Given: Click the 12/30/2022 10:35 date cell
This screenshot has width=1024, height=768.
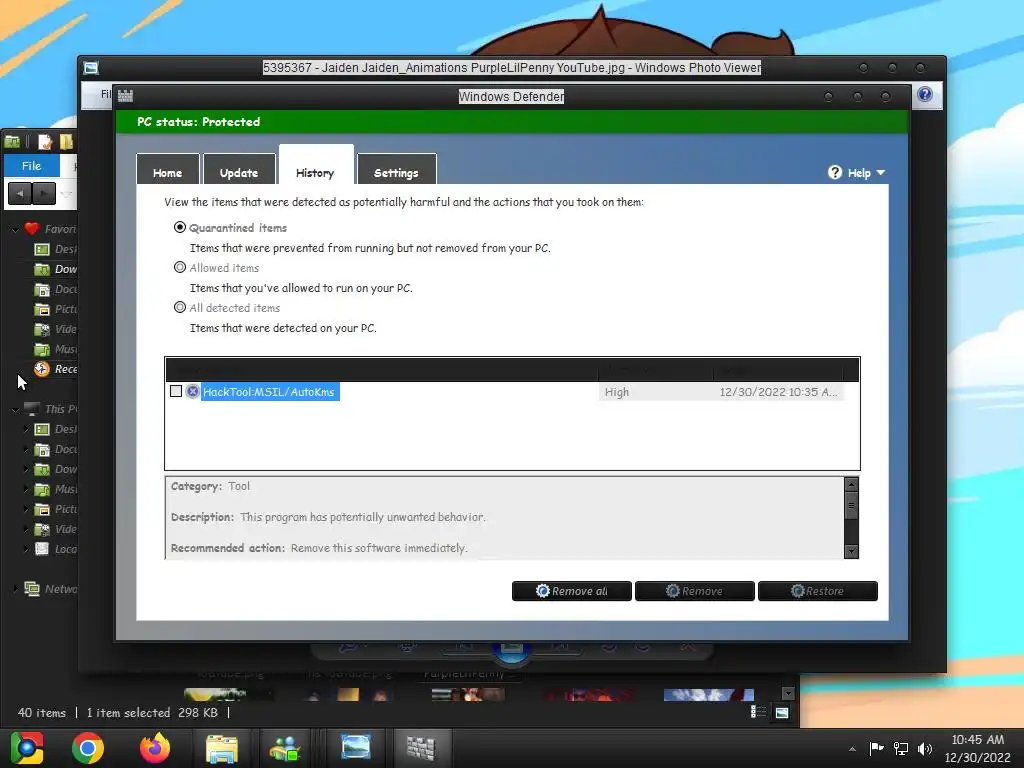Looking at the screenshot, I should click(778, 392).
